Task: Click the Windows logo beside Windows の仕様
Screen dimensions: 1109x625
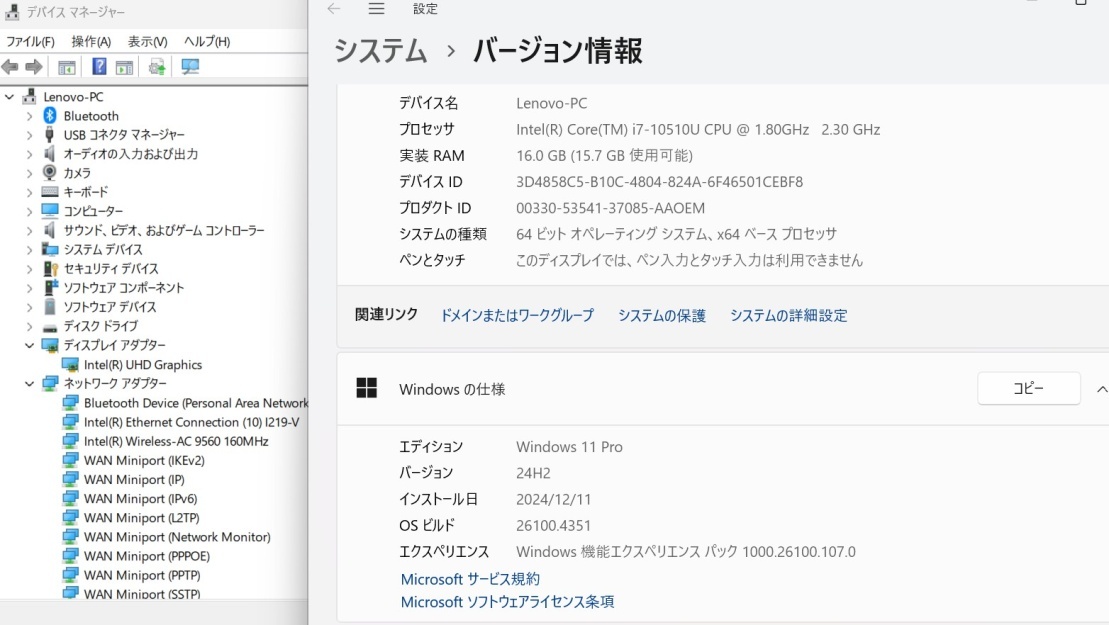Action: [x=366, y=388]
